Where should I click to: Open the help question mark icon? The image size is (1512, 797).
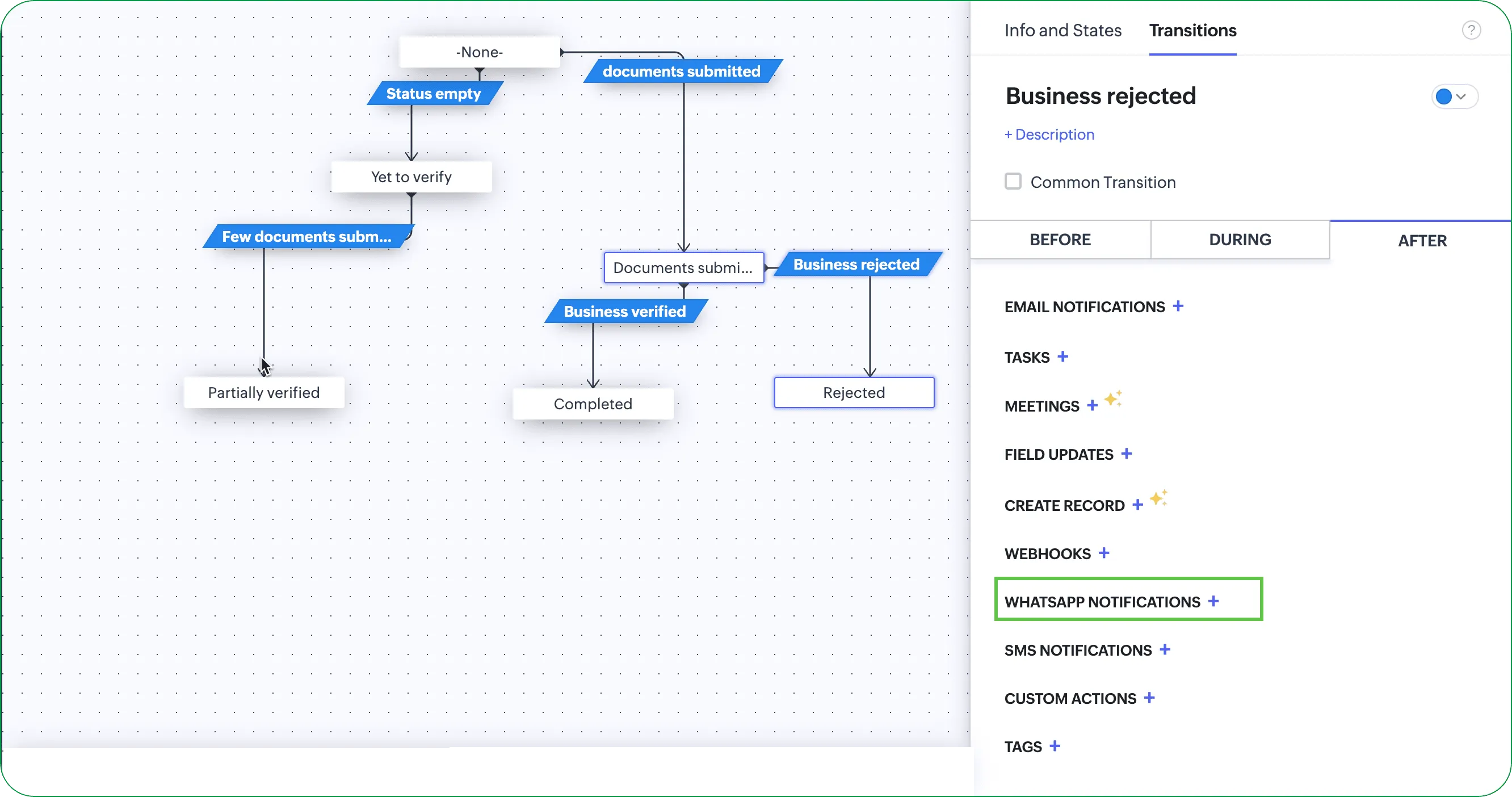pyautogui.click(x=1471, y=30)
